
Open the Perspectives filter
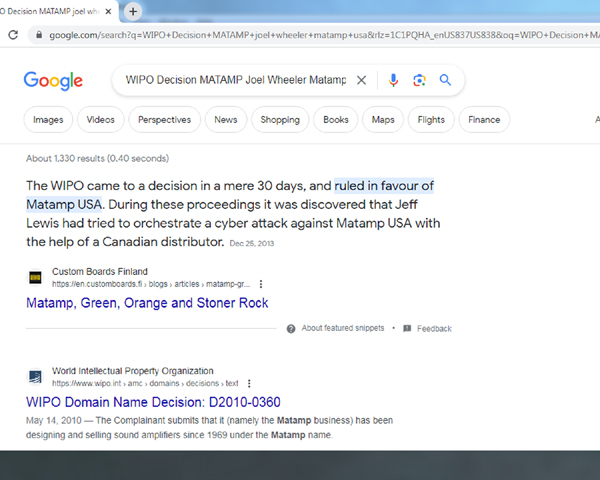[165, 119]
